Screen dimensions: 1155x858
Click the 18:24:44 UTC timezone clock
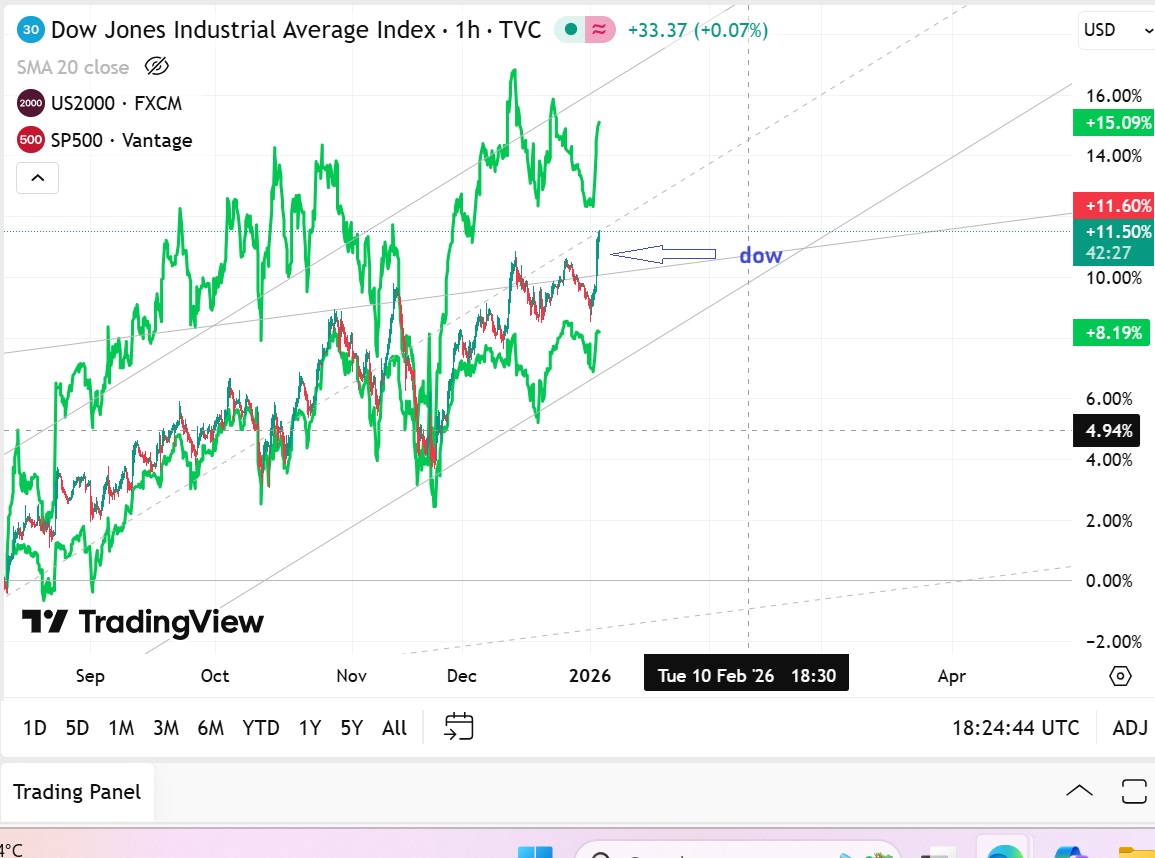pyautogui.click(x=1015, y=728)
